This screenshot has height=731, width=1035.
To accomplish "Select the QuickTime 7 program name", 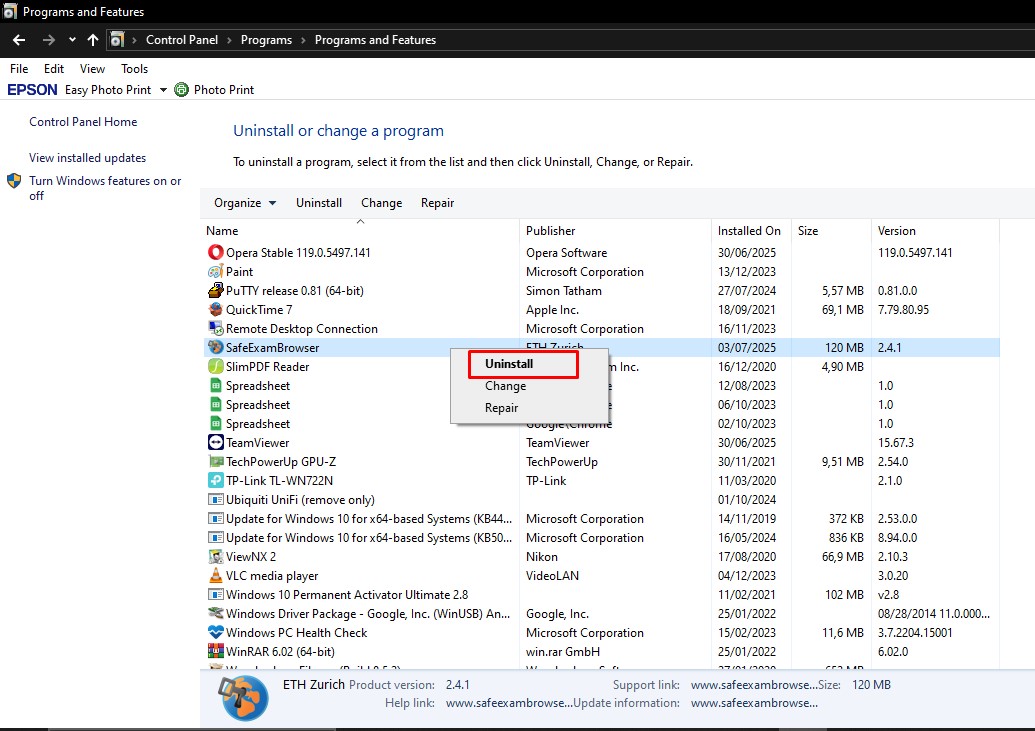I will coord(259,310).
